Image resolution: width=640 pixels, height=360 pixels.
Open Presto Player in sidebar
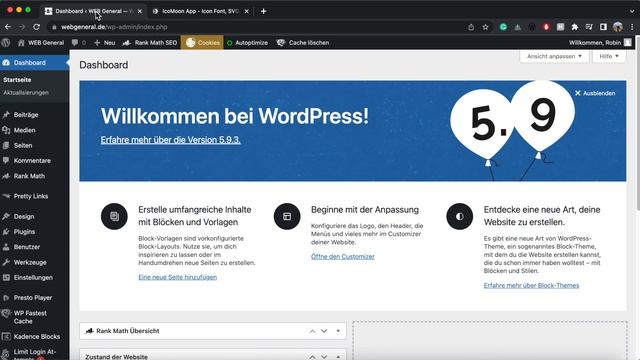click(34, 298)
